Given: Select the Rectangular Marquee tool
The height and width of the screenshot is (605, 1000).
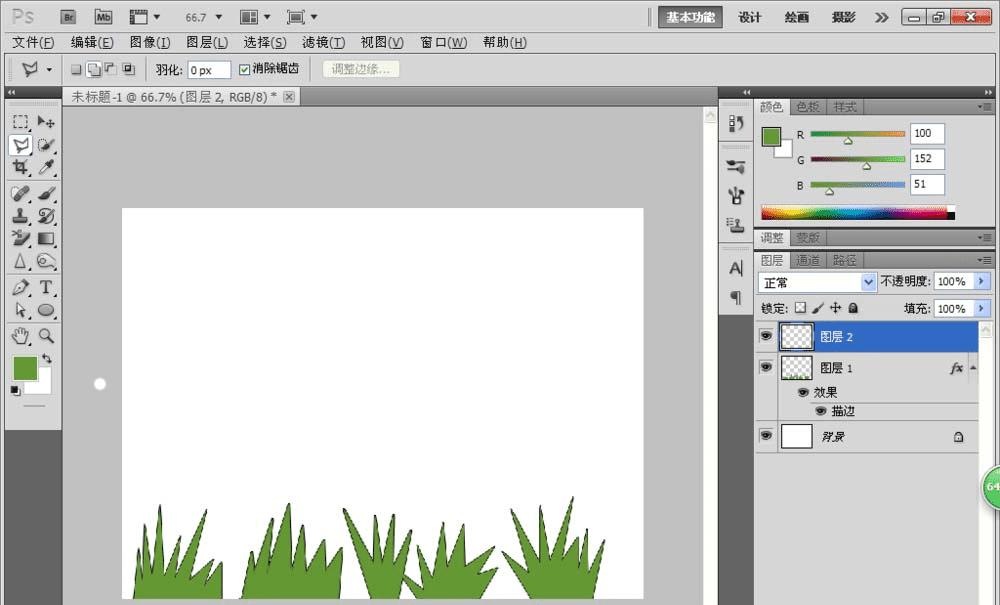Looking at the screenshot, I should tap(20, 121).
